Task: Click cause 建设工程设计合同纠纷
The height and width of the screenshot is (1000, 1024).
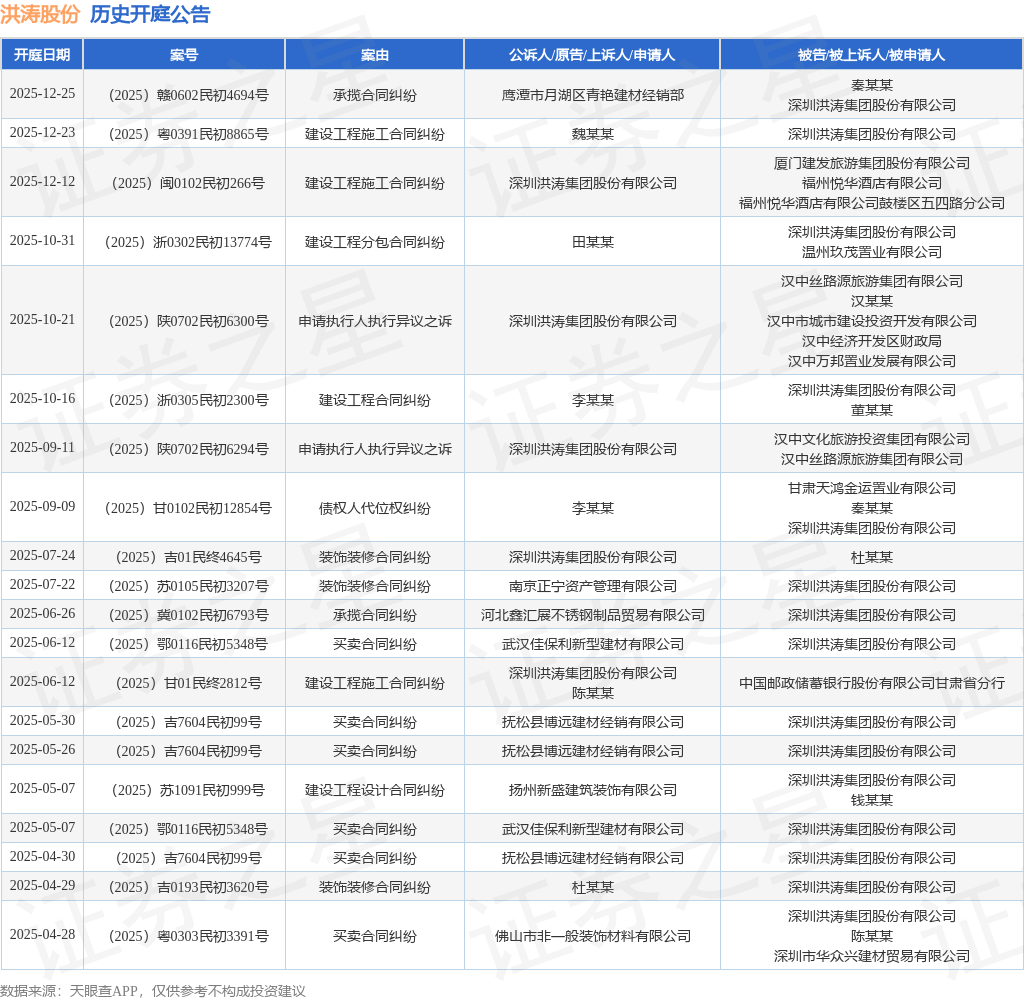Action: click(x=375, y=790)
